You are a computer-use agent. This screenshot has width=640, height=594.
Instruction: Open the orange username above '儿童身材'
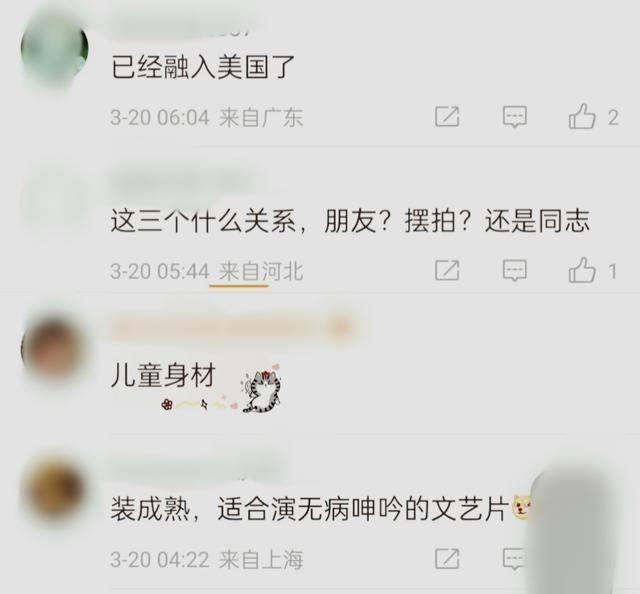pyautogui.click(x=231, y=328)
